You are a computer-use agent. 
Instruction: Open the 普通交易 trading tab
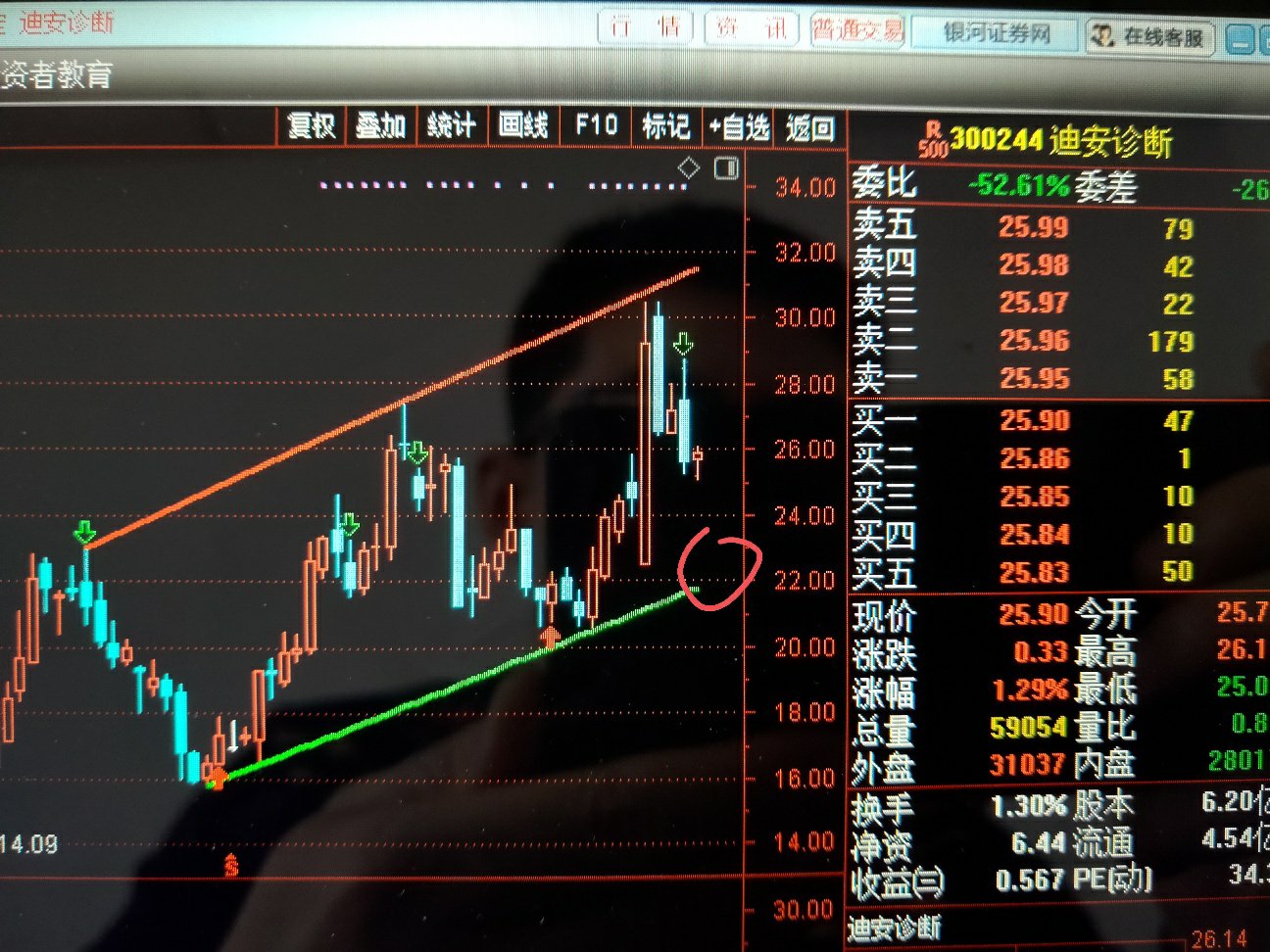click(x=857, y=29)
